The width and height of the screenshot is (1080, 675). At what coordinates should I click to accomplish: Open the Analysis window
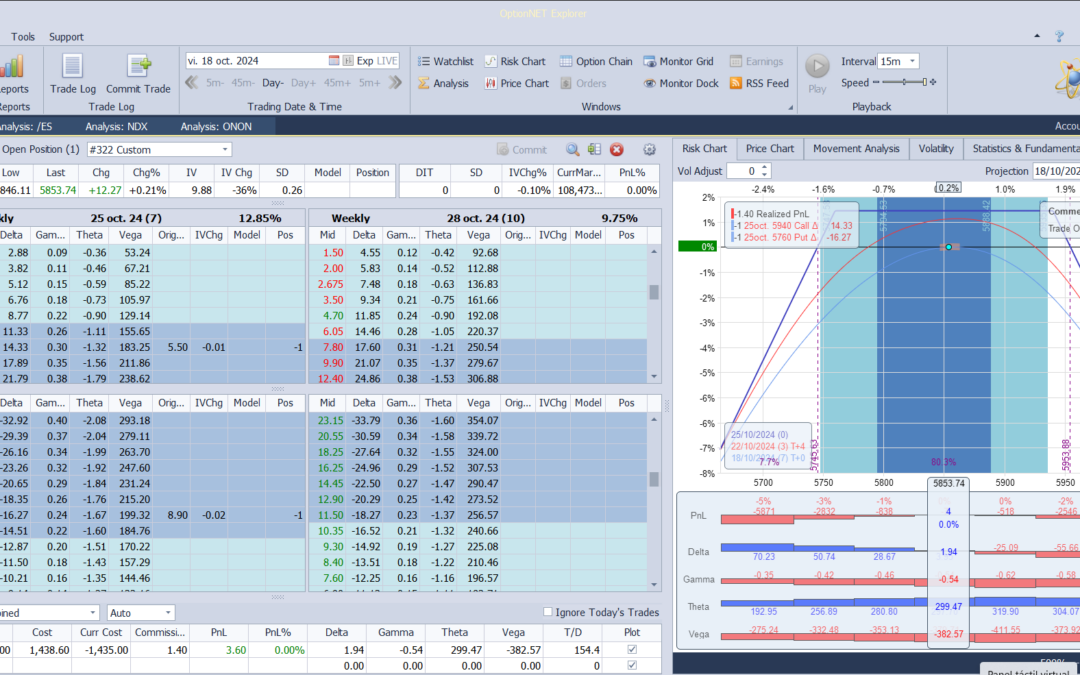point(443,83)
